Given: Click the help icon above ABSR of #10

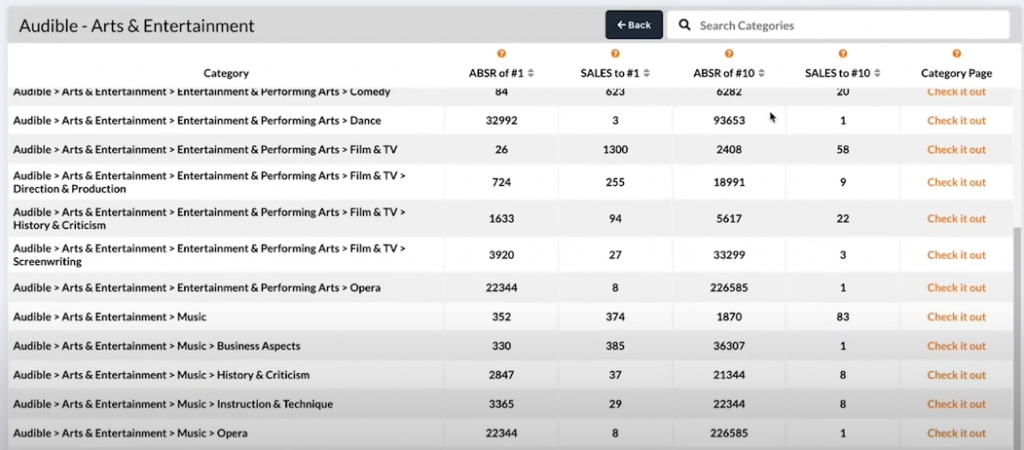Looking at the screenshot, I should 729,54.
